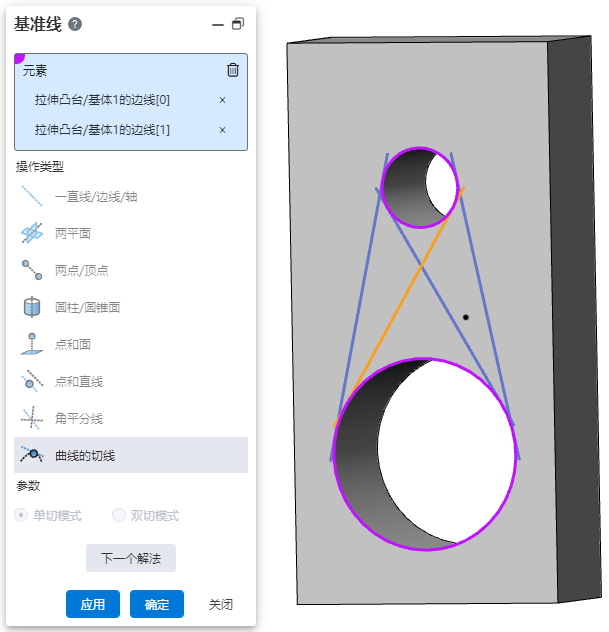609x632 pixels.
Task: Click the 下一个解法 button
Action: point(131,558)
